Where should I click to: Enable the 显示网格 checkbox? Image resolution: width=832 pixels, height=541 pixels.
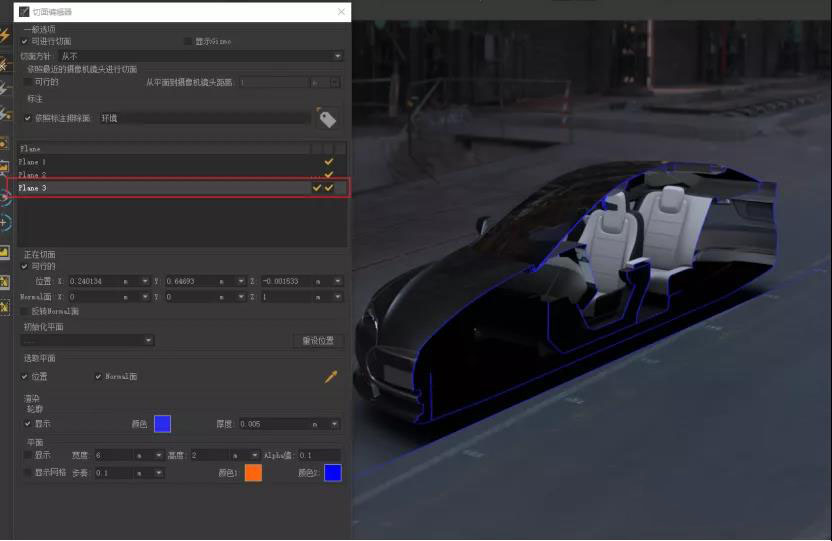pos(26,472)
